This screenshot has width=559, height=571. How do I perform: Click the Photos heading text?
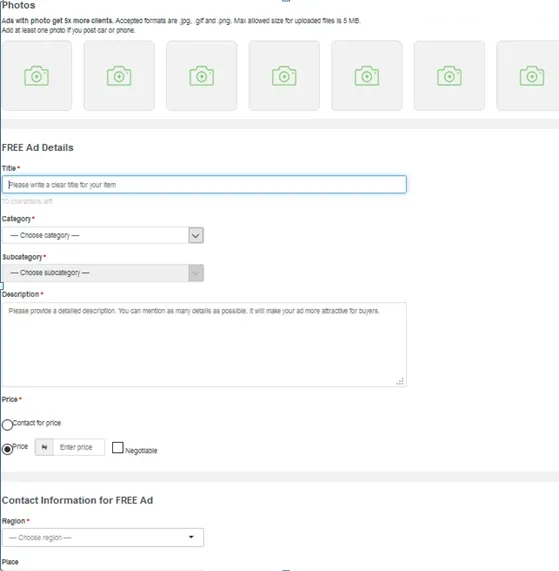click(x=19, y=5)
